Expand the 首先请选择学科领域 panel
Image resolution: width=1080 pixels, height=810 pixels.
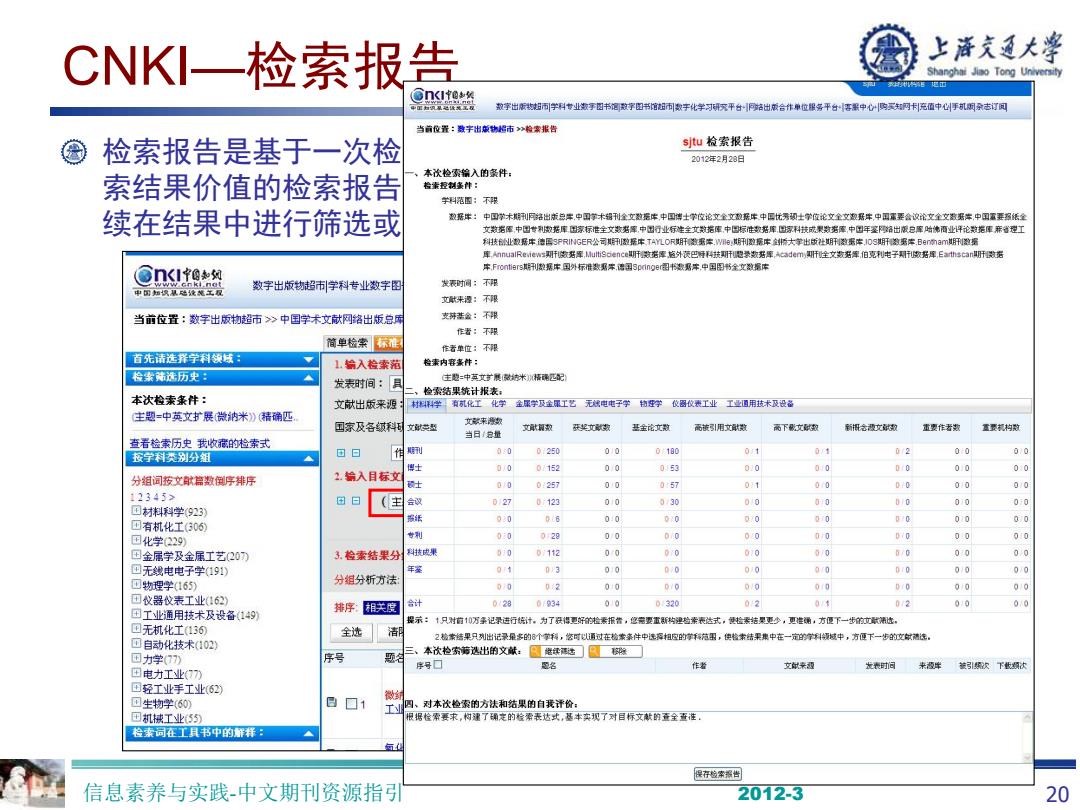click(x=309, y=360)
